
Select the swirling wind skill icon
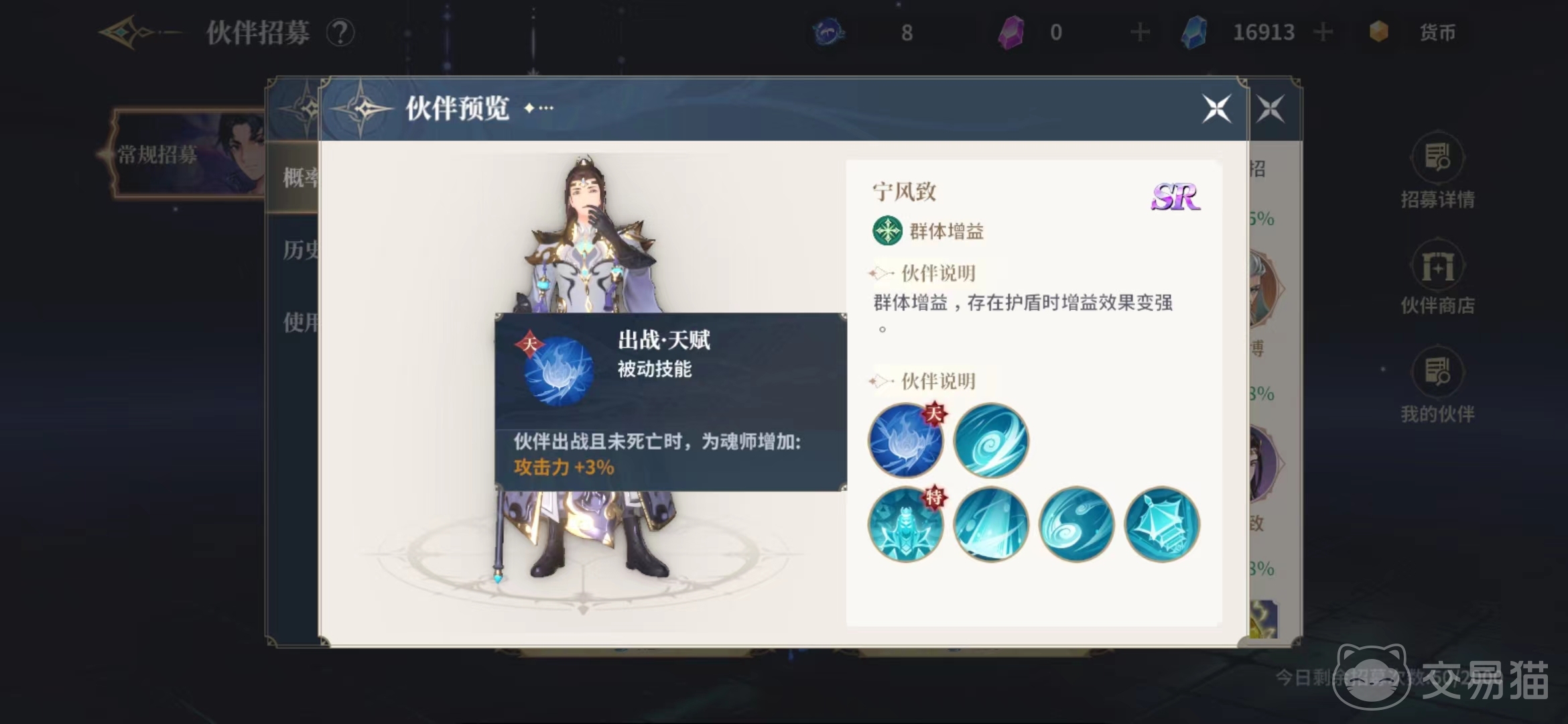point(990,440)
